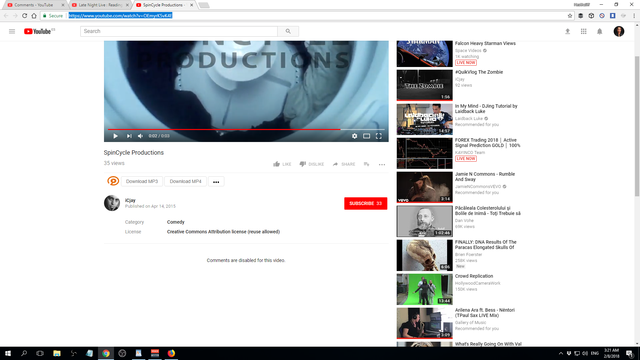Viewport: 640px width, 360px height.
Task: Add the video to a playlist
Action: point(367,164)
